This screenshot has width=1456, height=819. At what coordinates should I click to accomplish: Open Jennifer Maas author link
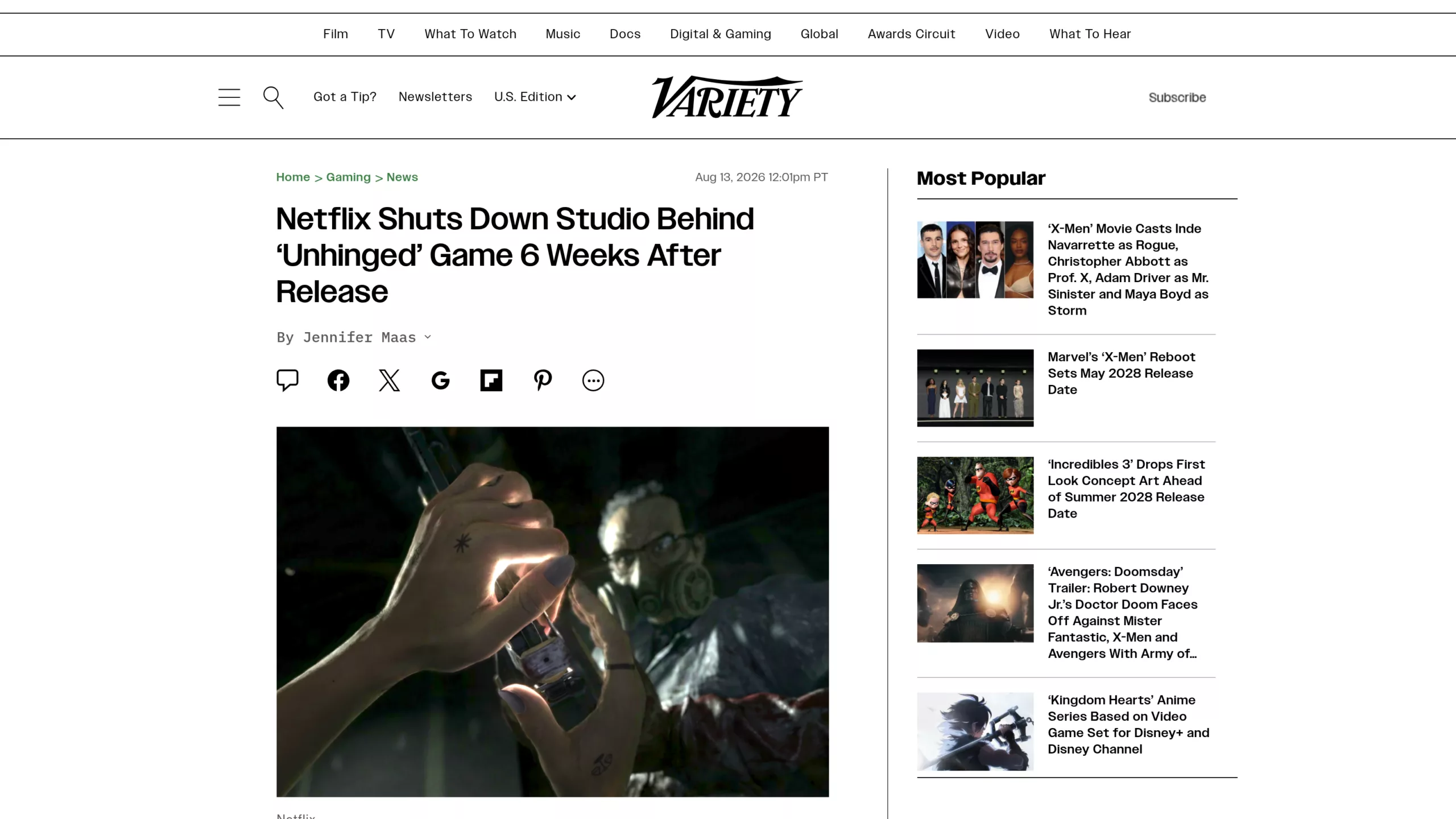[x=359, y=337]
